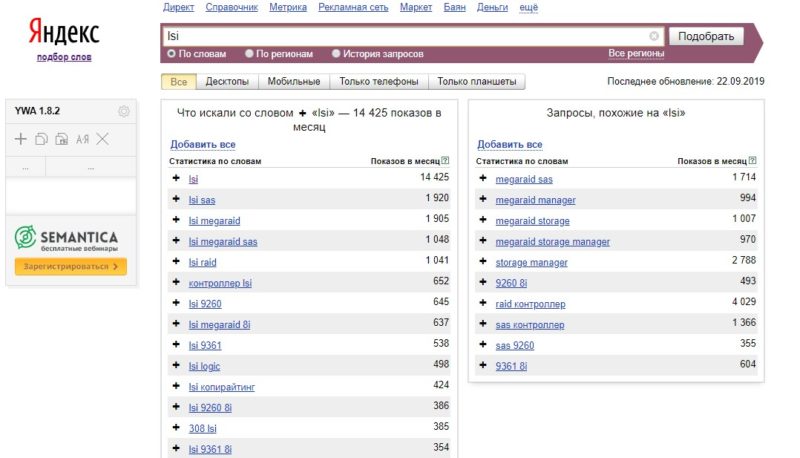800x458 pixels.
Task: Open 'Рекламная сеть' top link
Action: click(x=353, y=7)
